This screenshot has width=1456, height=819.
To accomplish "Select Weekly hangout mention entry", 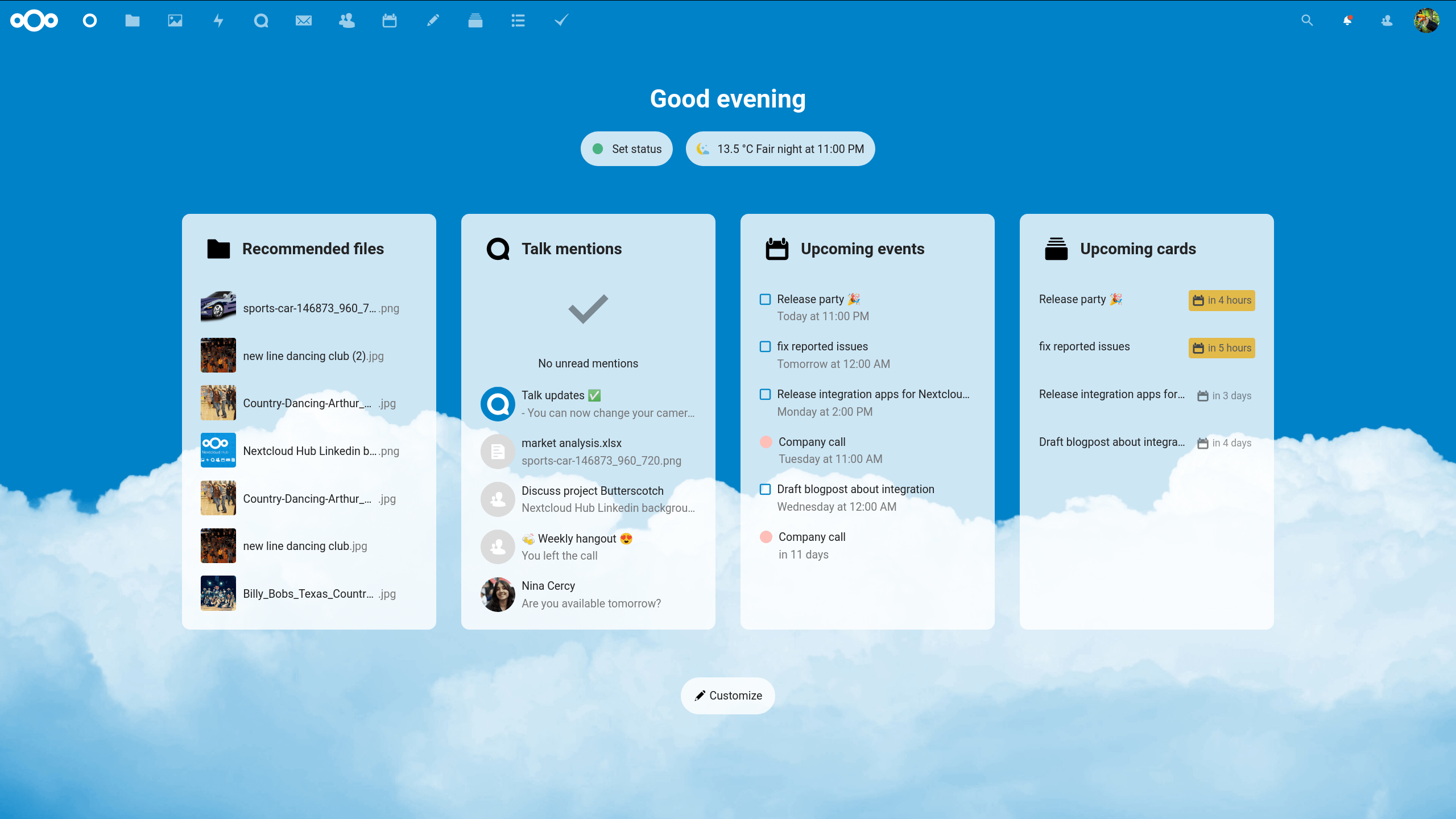I will [588, 547].
